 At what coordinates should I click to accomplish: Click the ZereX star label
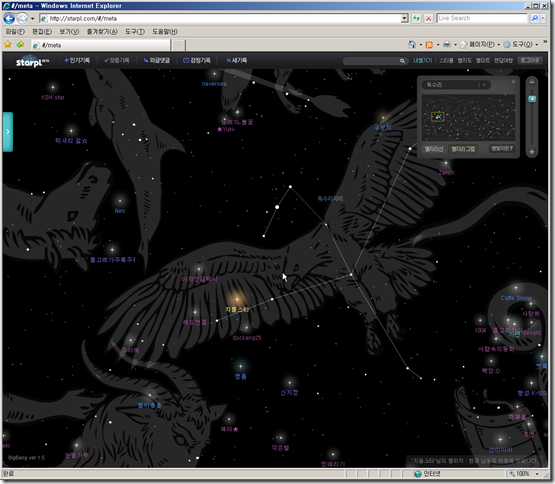(x=446, y=172)
